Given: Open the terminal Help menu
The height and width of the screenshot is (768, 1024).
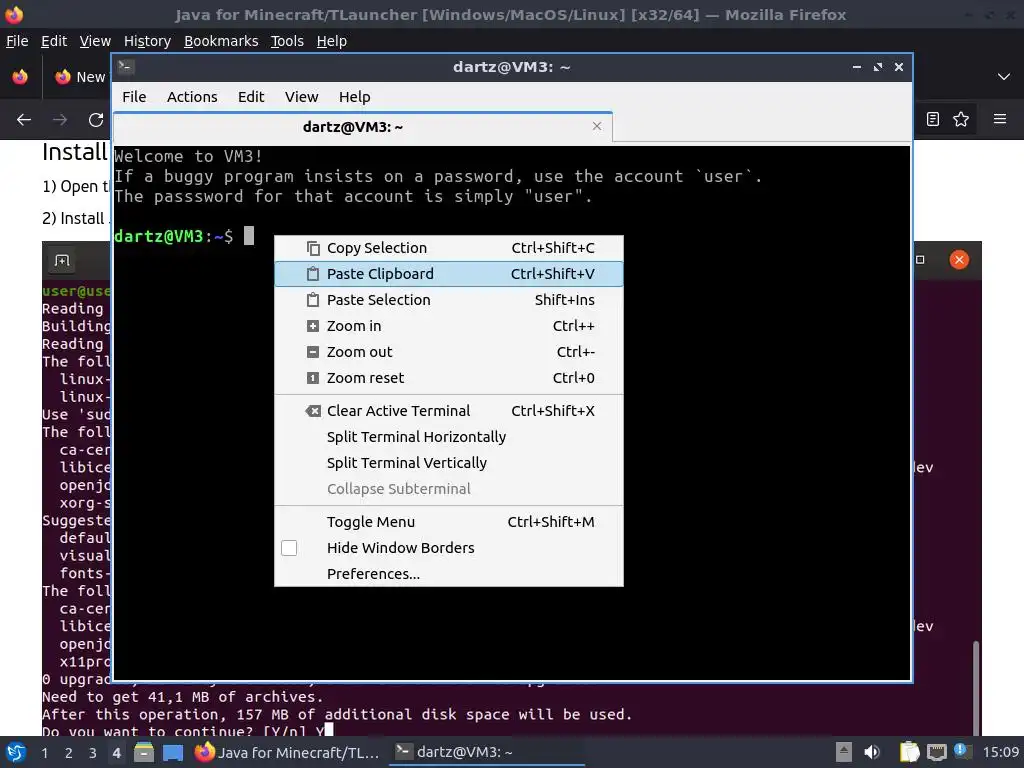Looking at the screenshot, I should (x=355, y=97).
